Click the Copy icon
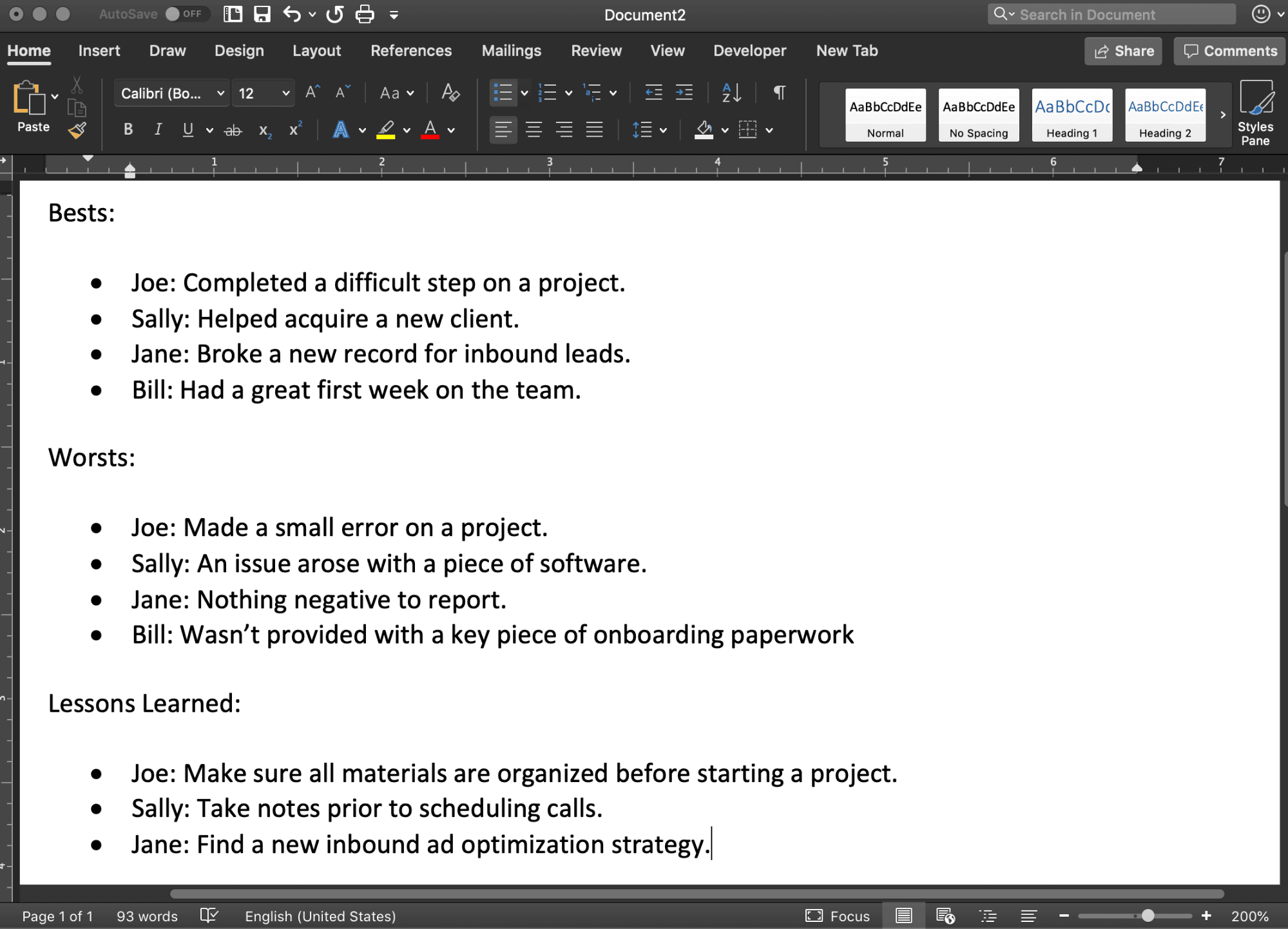 pyautogui.click(x=77, y=108)
